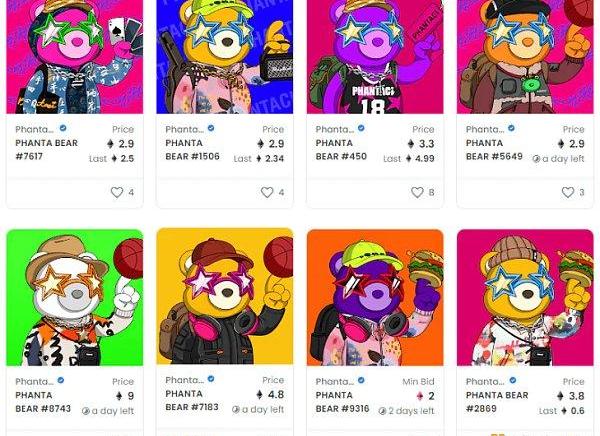600x436 pixels.
Task: Favorite Phanta Bear #450 using heart icon
Action: pyautogui.click(x=417, y=192)
